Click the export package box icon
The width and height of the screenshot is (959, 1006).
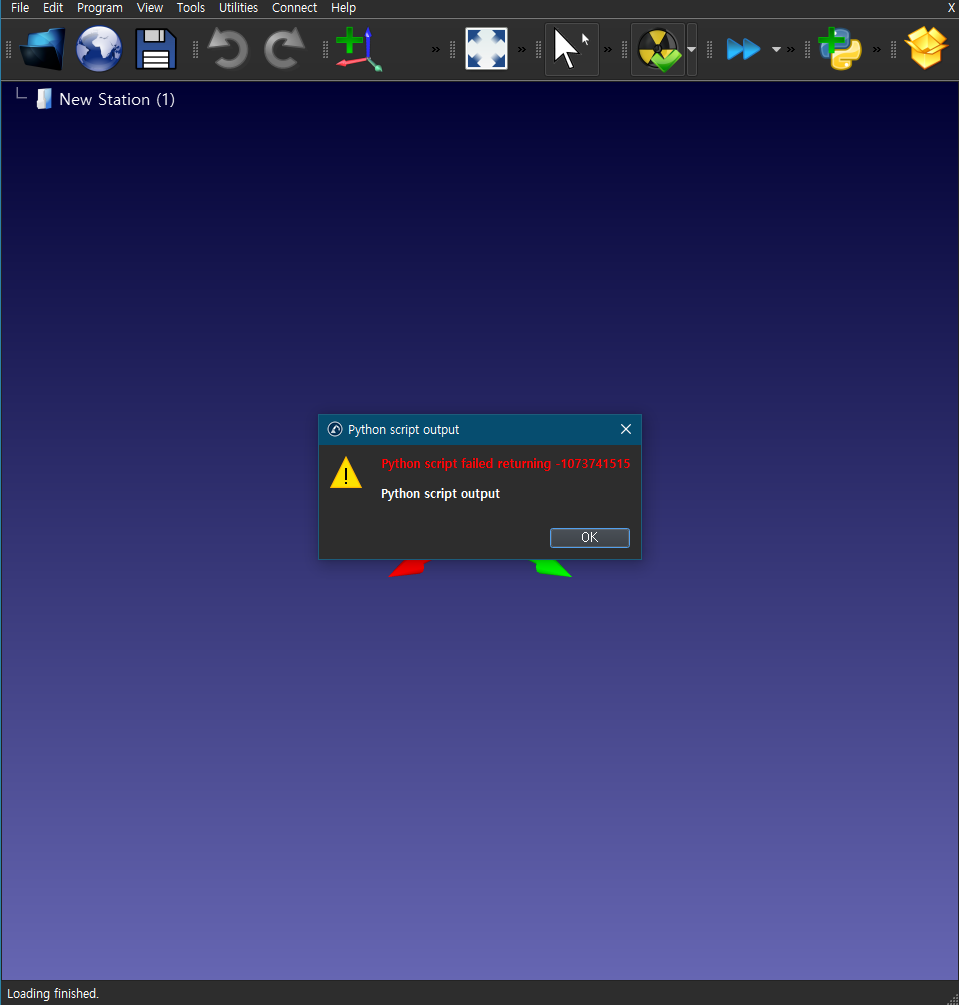coord(926,49)
